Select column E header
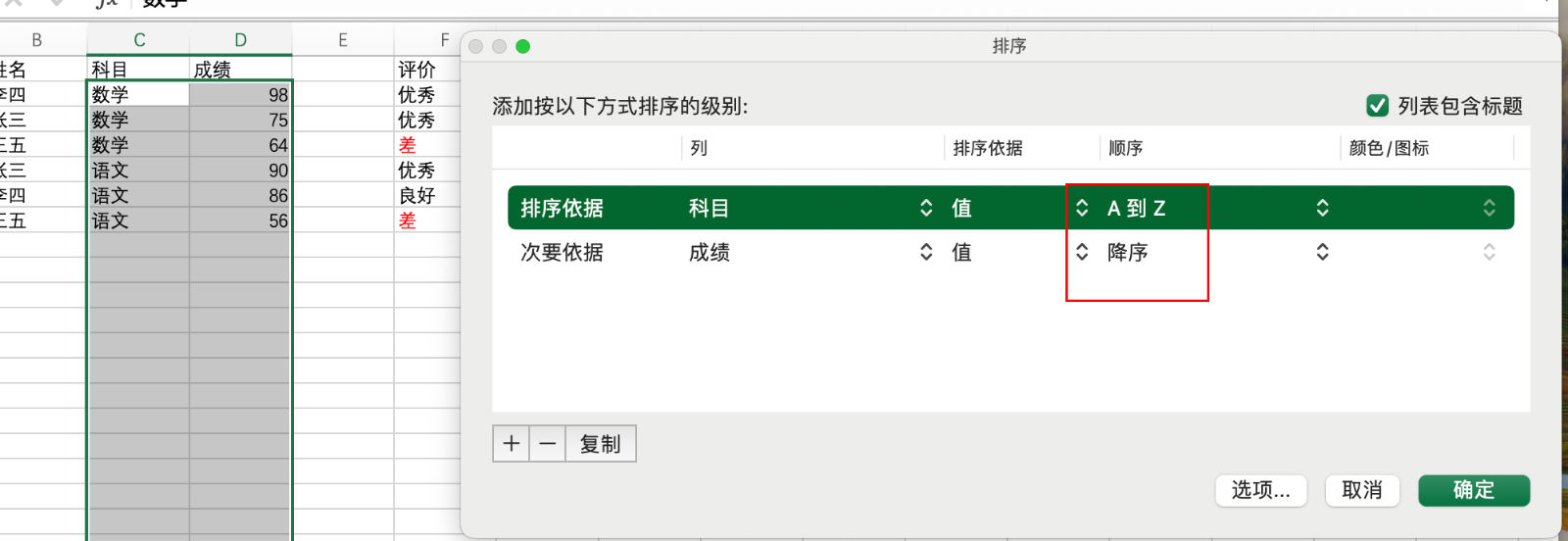The image size is (1568, 541). pos(343,40)
